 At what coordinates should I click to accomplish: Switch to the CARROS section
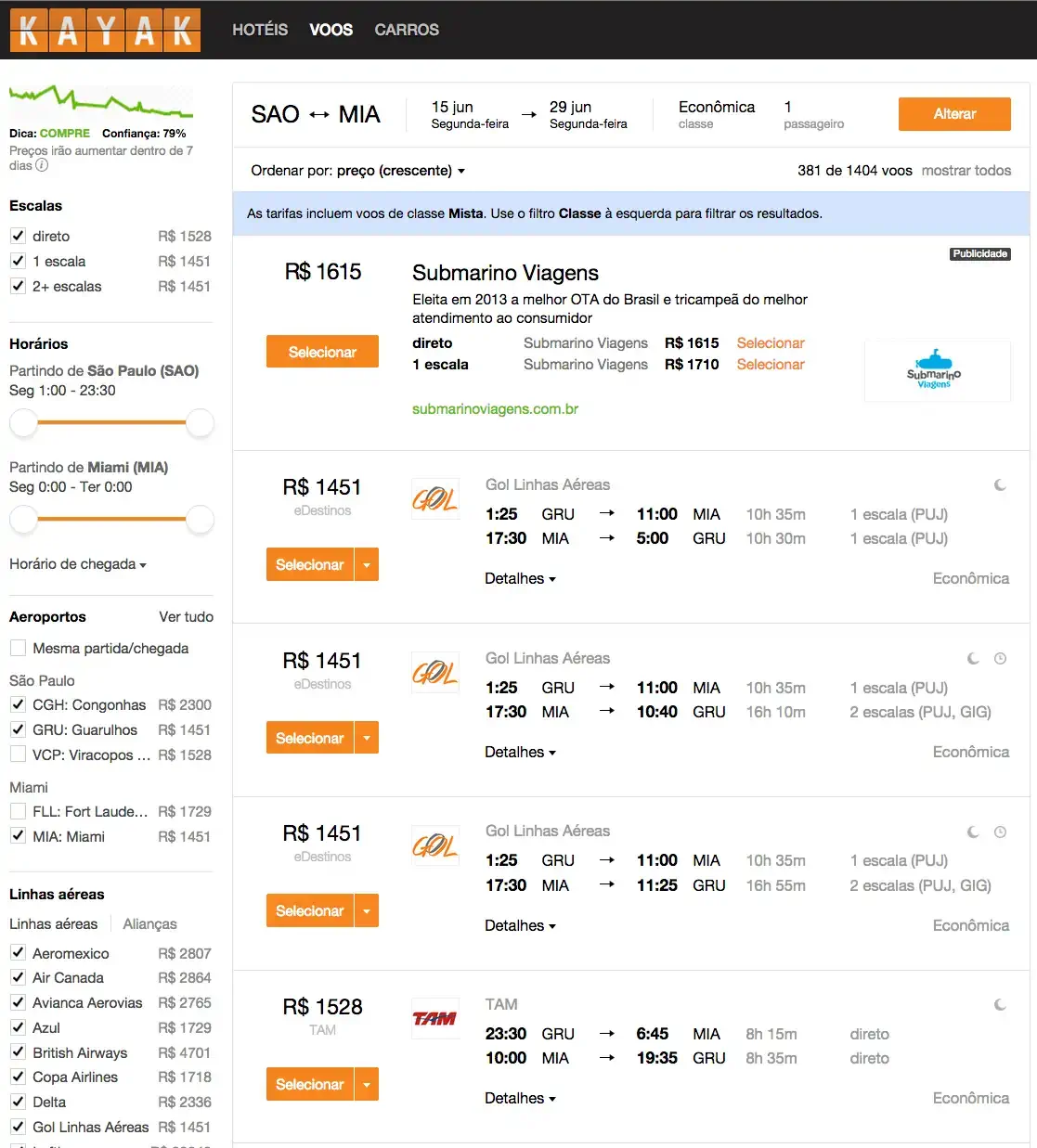click(407, 30)
